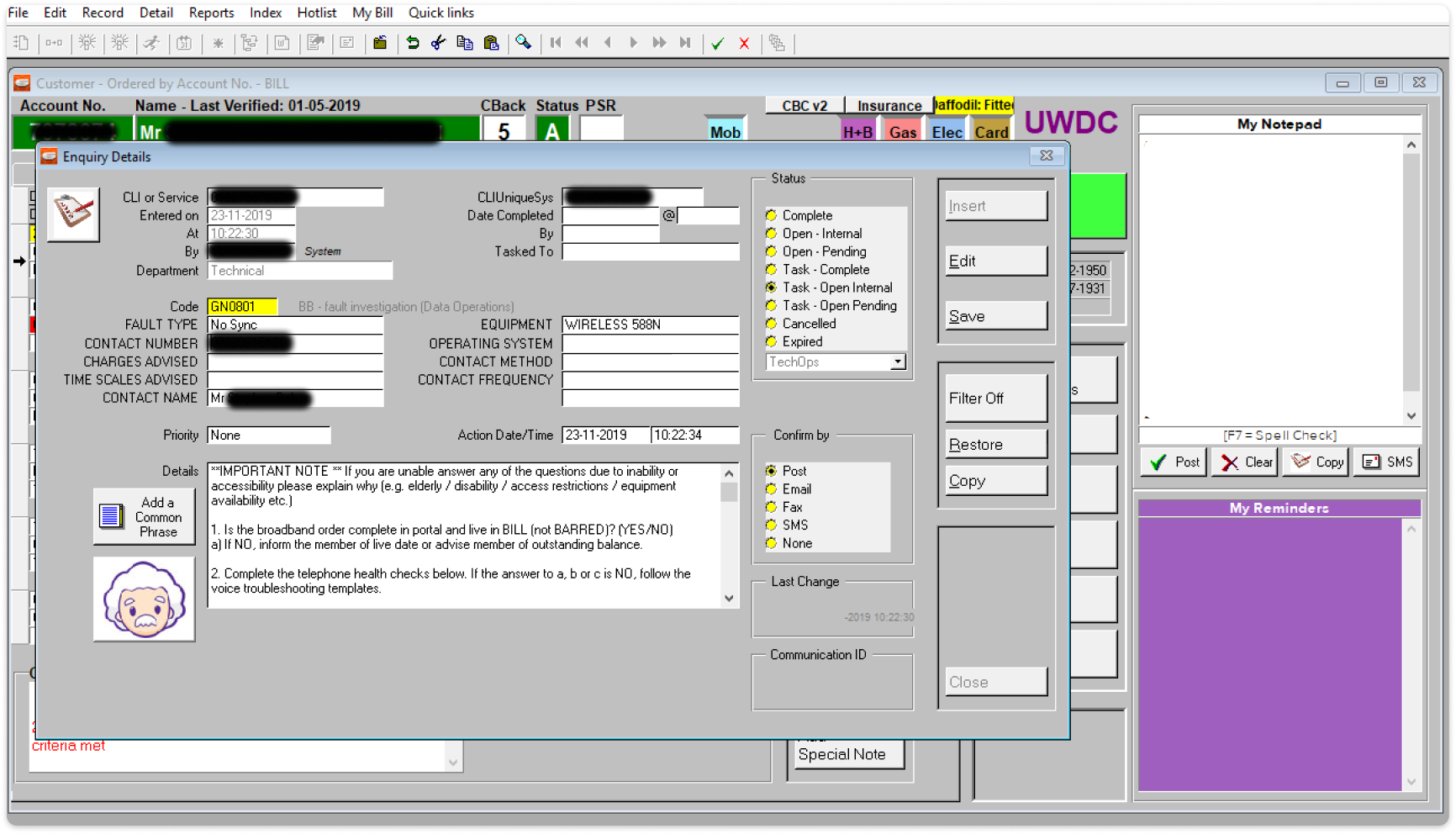
Task: Choose SMS as the Confirm by method
Action: click(771, 525)
